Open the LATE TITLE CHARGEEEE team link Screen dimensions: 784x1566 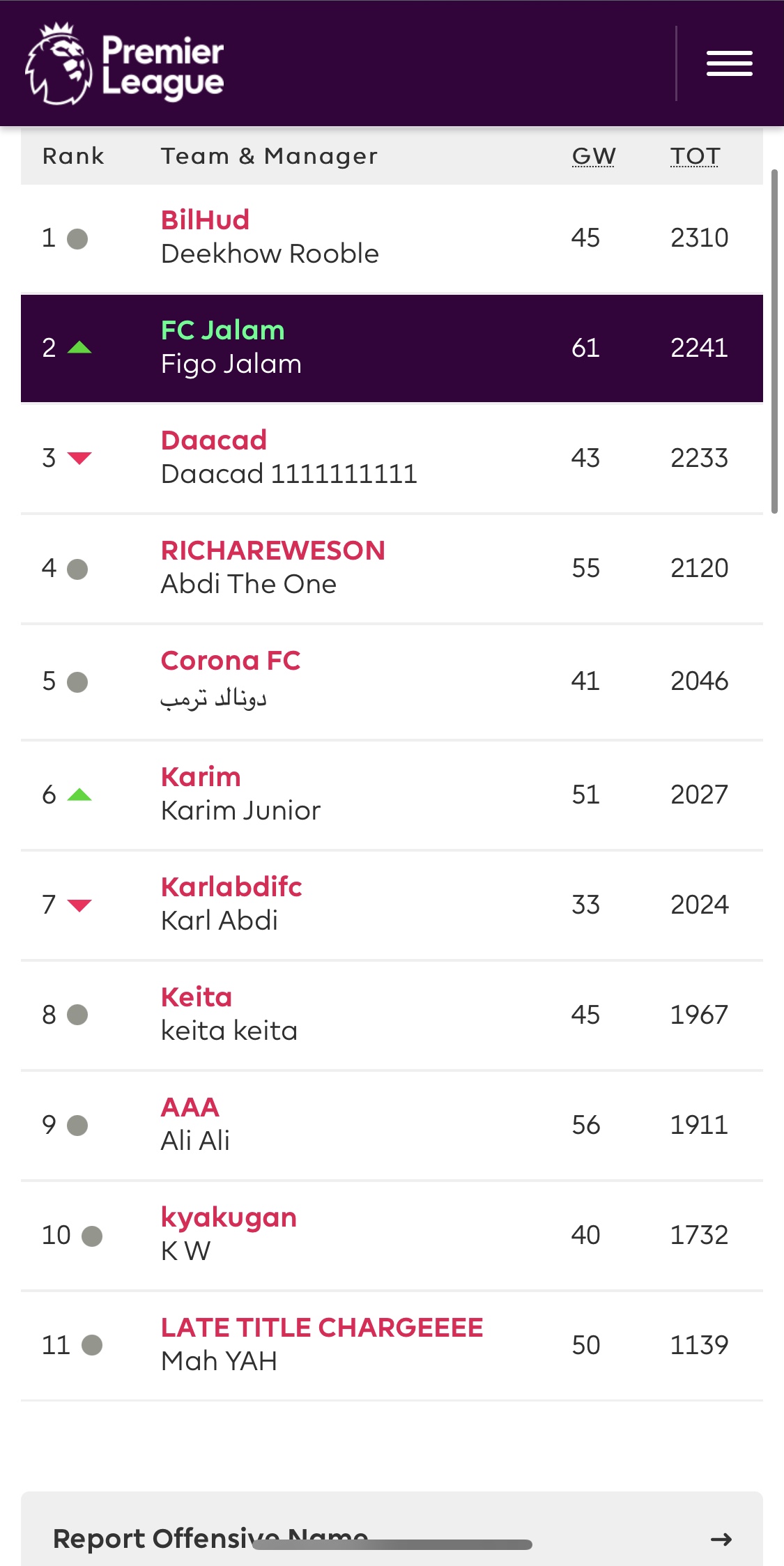click(321, 1328)
